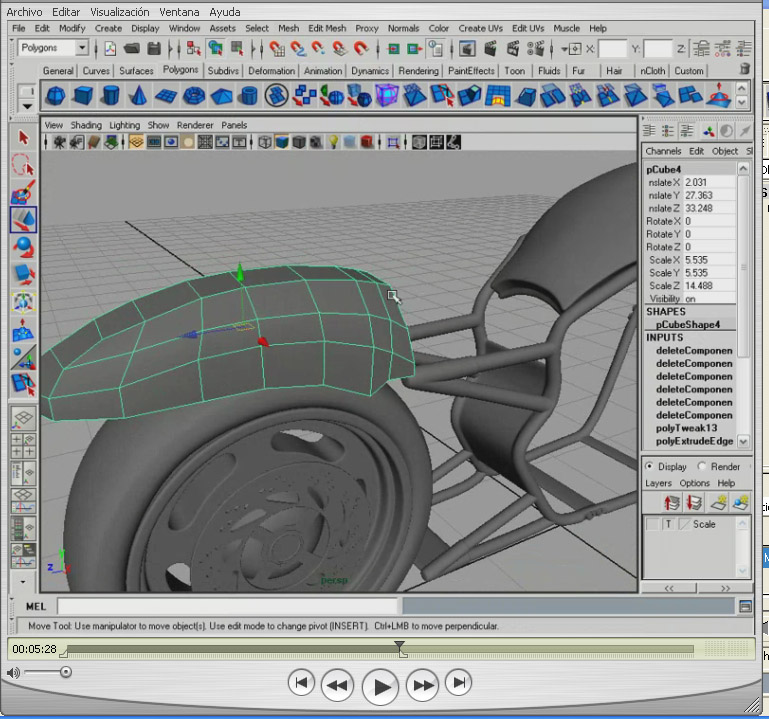Switch to single perspective layout
Screen dimensions: 769x719
click(x=23, y=418)
